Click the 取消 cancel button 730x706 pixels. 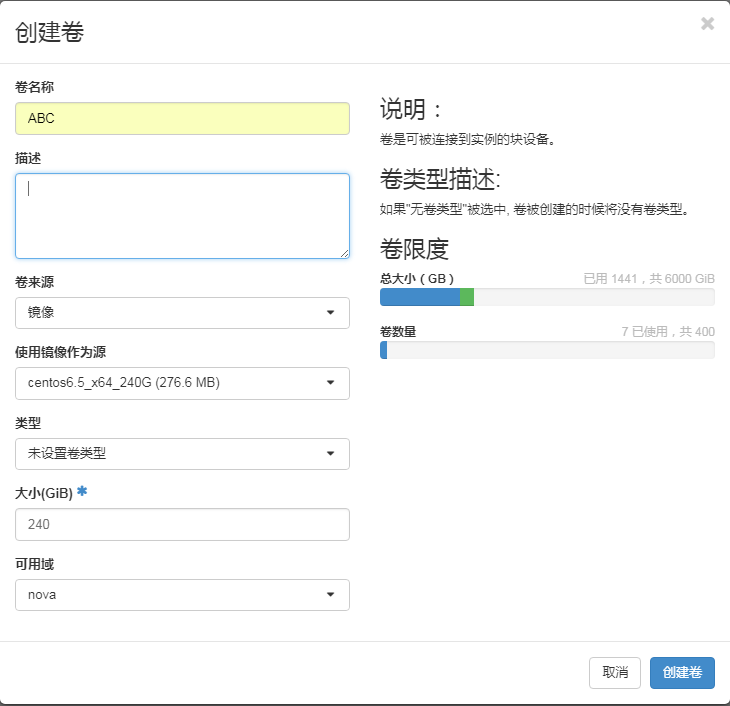tap(615, 672)
